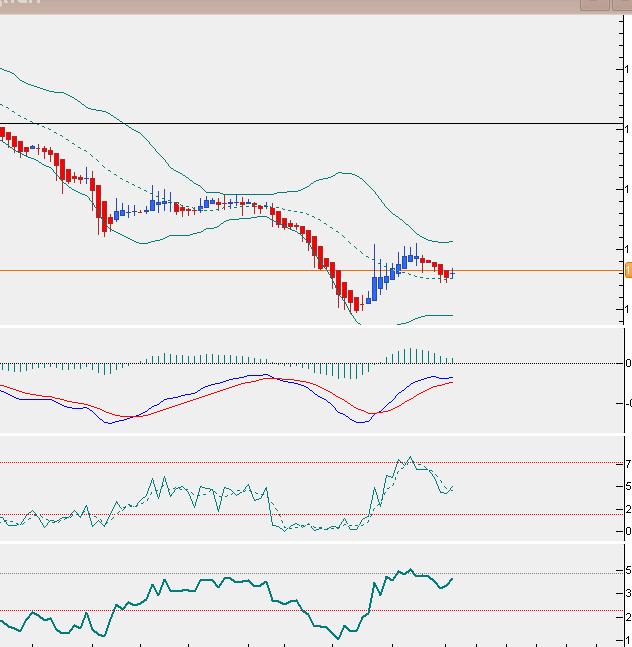Click the orange price tag on price axis
The height and width of the screenshot is (647, 632).
pos(629,271)
